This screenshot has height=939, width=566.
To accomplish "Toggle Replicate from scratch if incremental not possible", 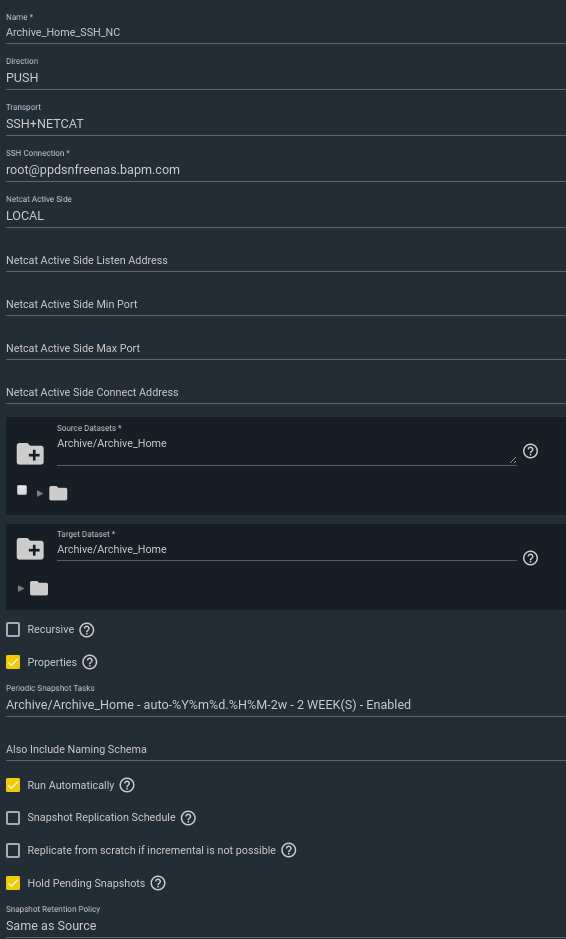I will click(x=13, y=850).
